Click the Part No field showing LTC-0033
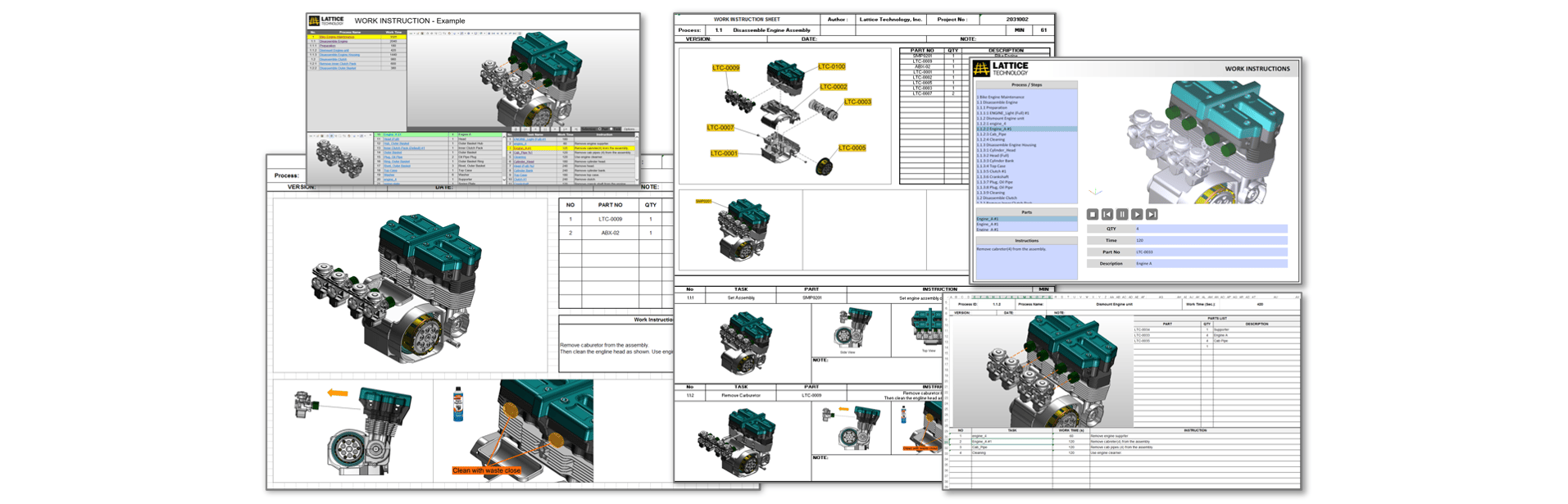This screenshot has width=1568, height=504. tap(1210, 252)
